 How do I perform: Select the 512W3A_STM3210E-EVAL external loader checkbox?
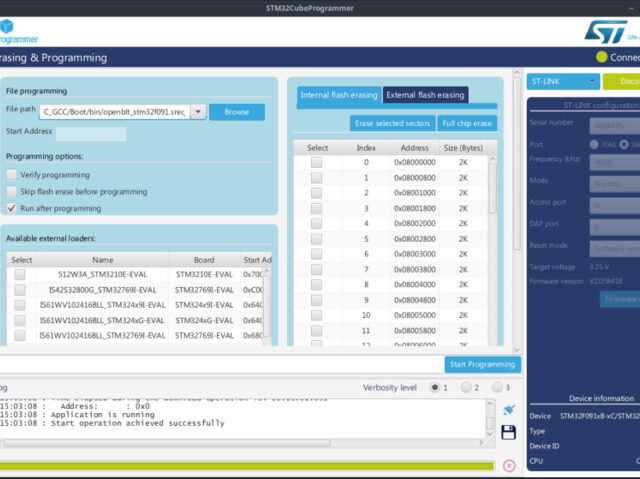click(x=20, y=274)
